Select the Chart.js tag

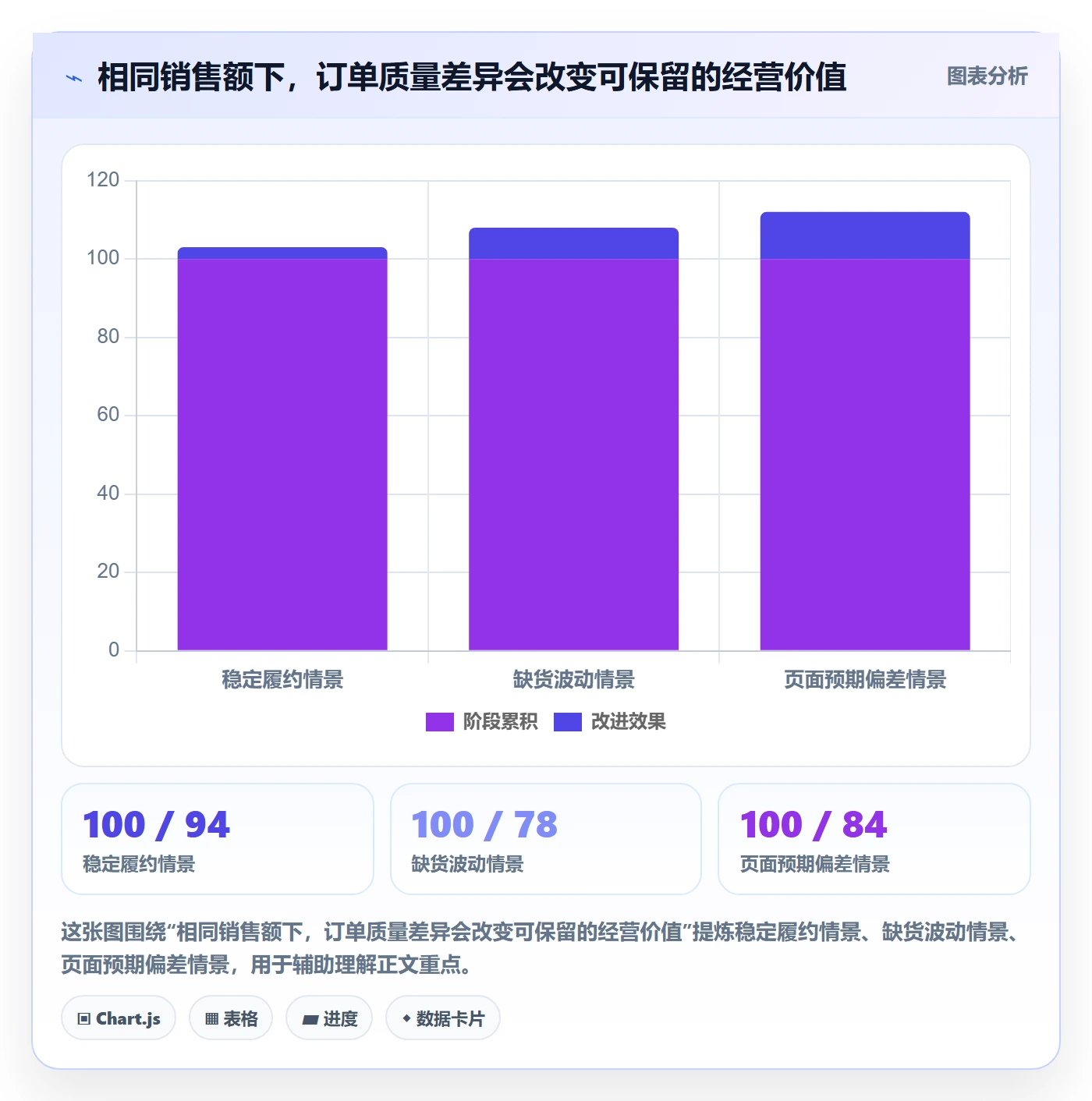[x=119, y=1018]
